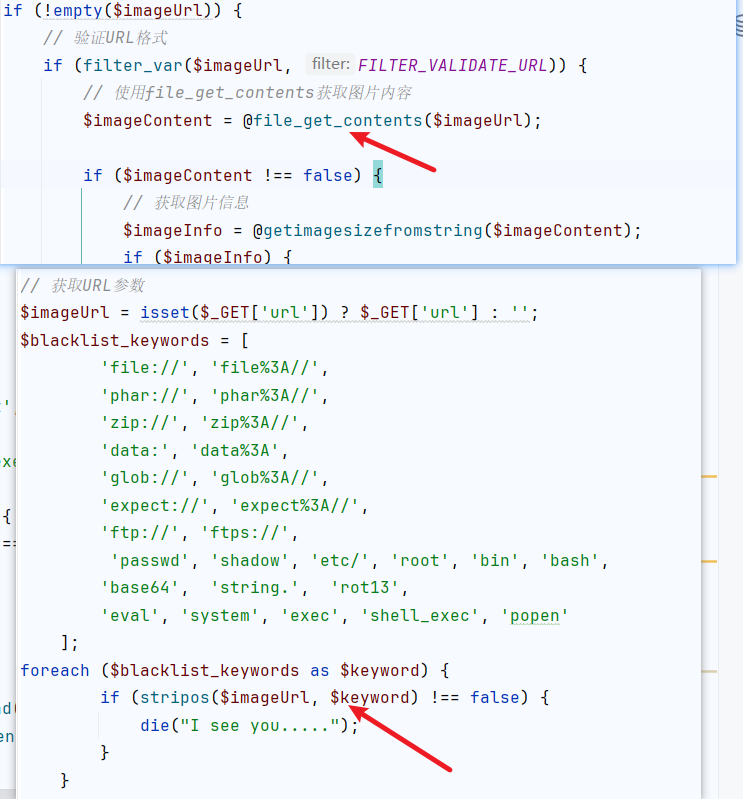Screen dimensions: 743x799
Task: Click the @file_get_contents function call
Action: click(x=333, y=120)
